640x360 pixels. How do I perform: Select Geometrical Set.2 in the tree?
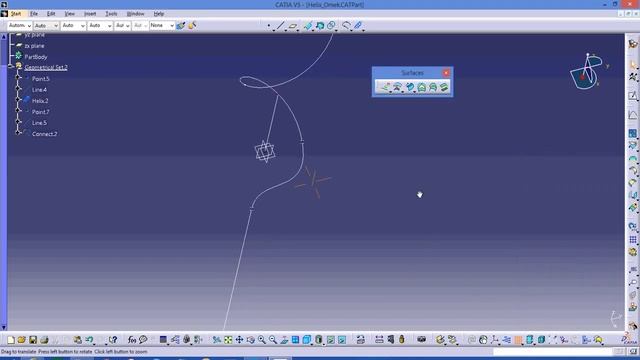pyautogui.click(x=46, y=67)
